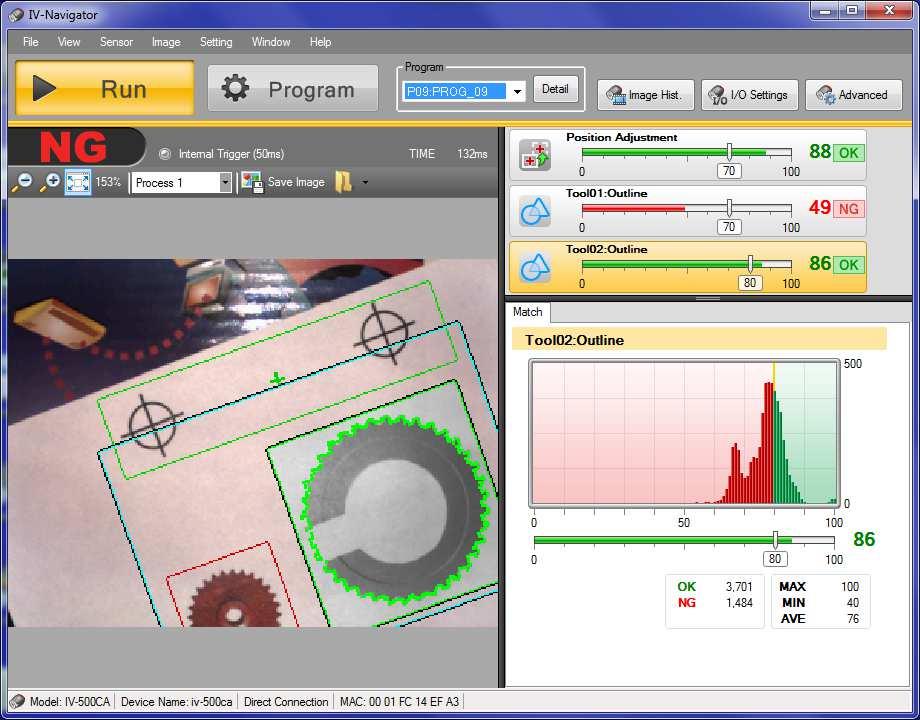
Task: Click the camera inspection image
Action: [253, 443]
